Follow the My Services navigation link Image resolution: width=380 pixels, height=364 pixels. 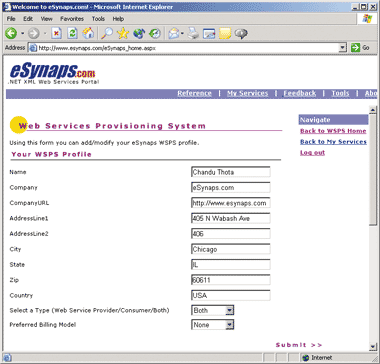247,94
